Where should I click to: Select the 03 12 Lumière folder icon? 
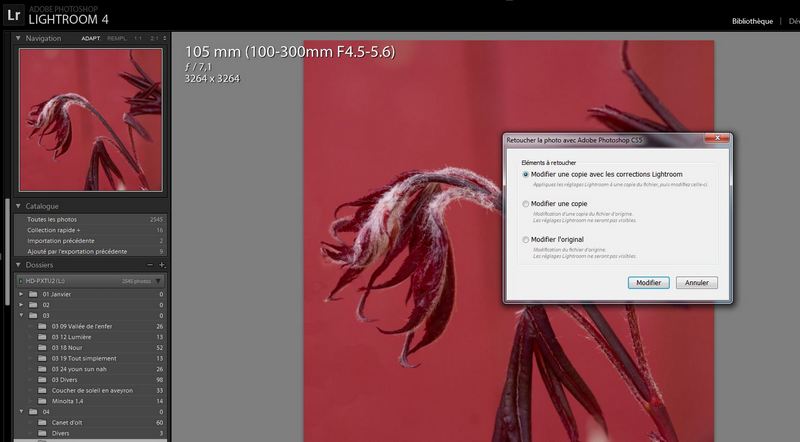[42, 337]
